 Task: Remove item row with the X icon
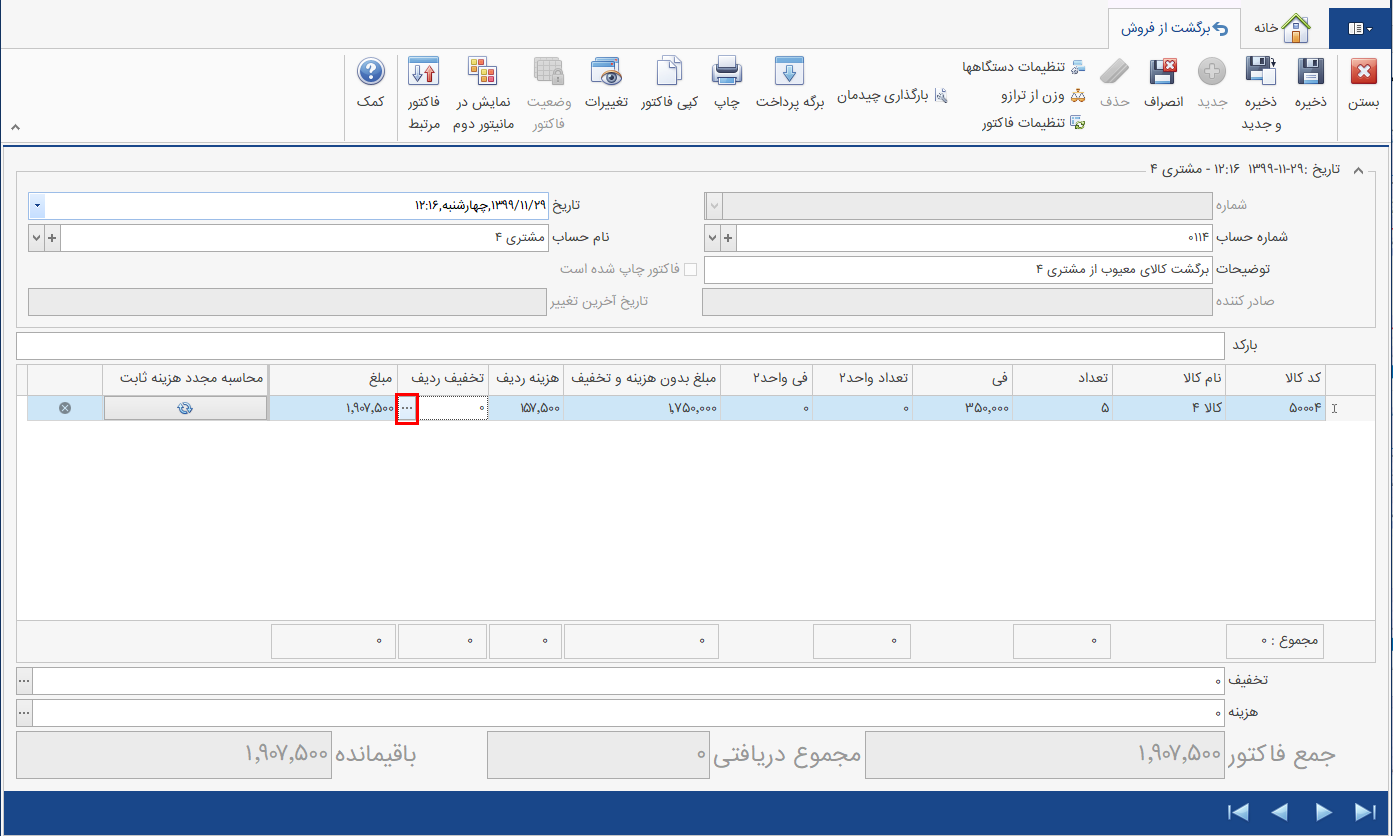pos(63,407)
